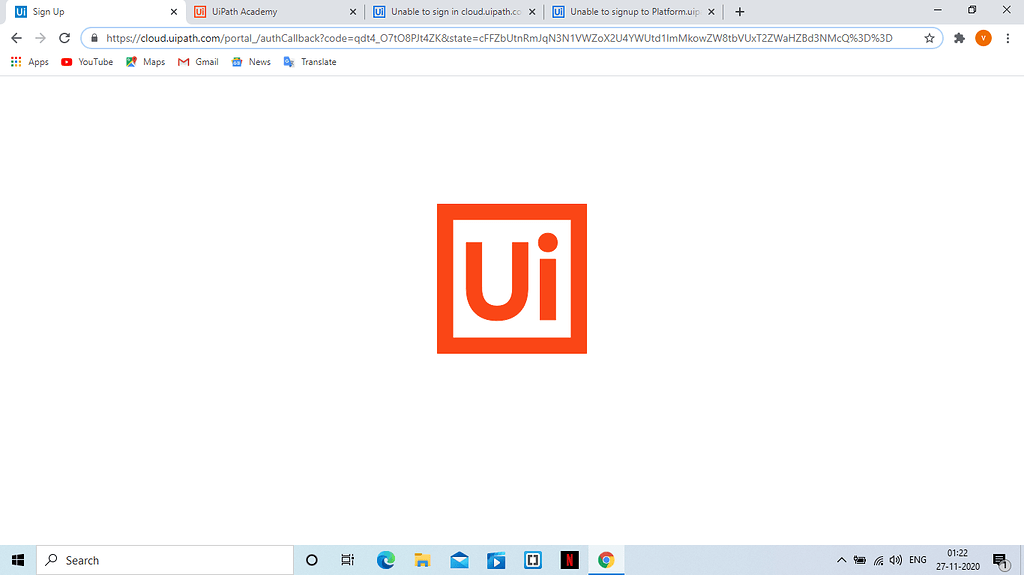Open the bracket-icon app on taskbar
The width and height of the screenshot is (1024, 575).
click(x=533, y=560)
